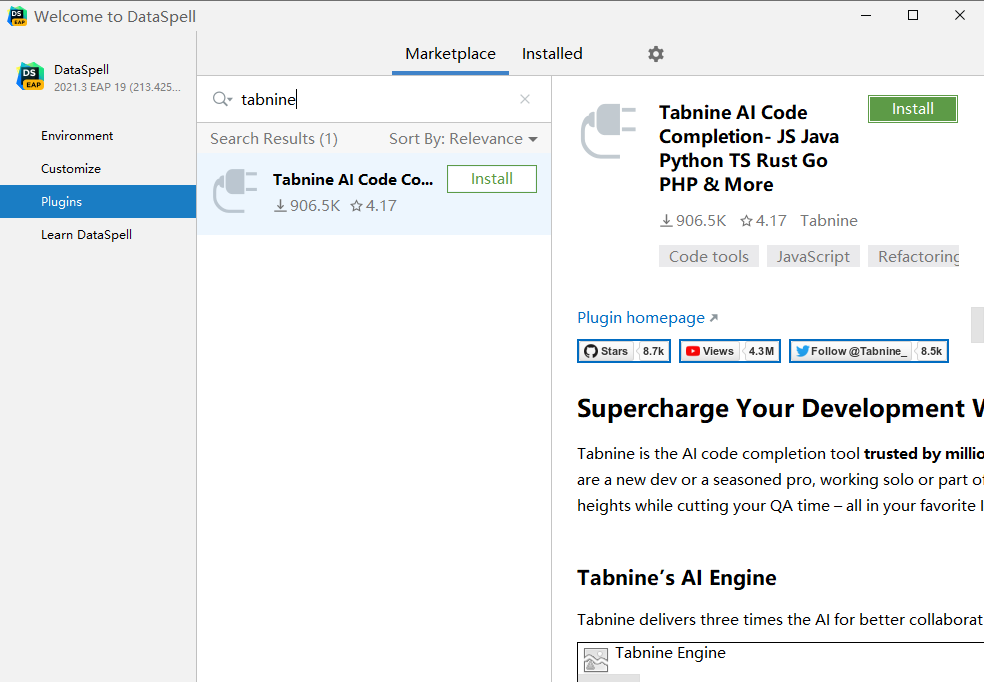Open the Plugin homepage link

tap(647, 318)
